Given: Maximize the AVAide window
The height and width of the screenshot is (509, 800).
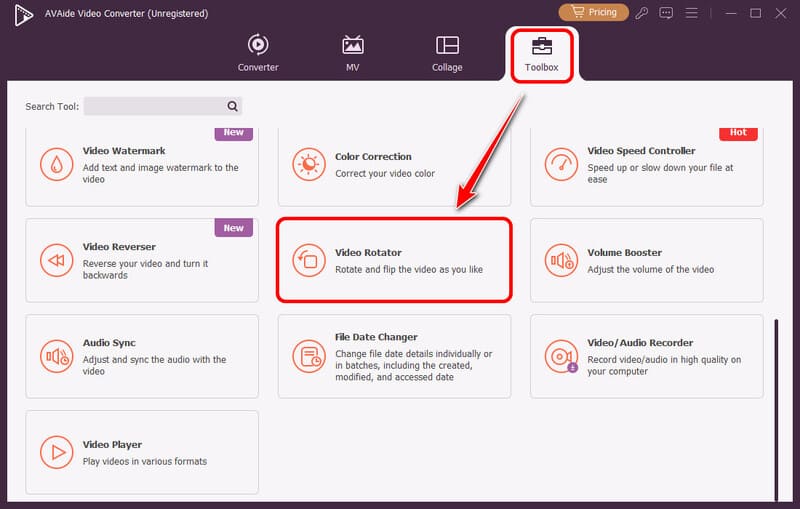Looking at the screenshot, I should (755, 13).
